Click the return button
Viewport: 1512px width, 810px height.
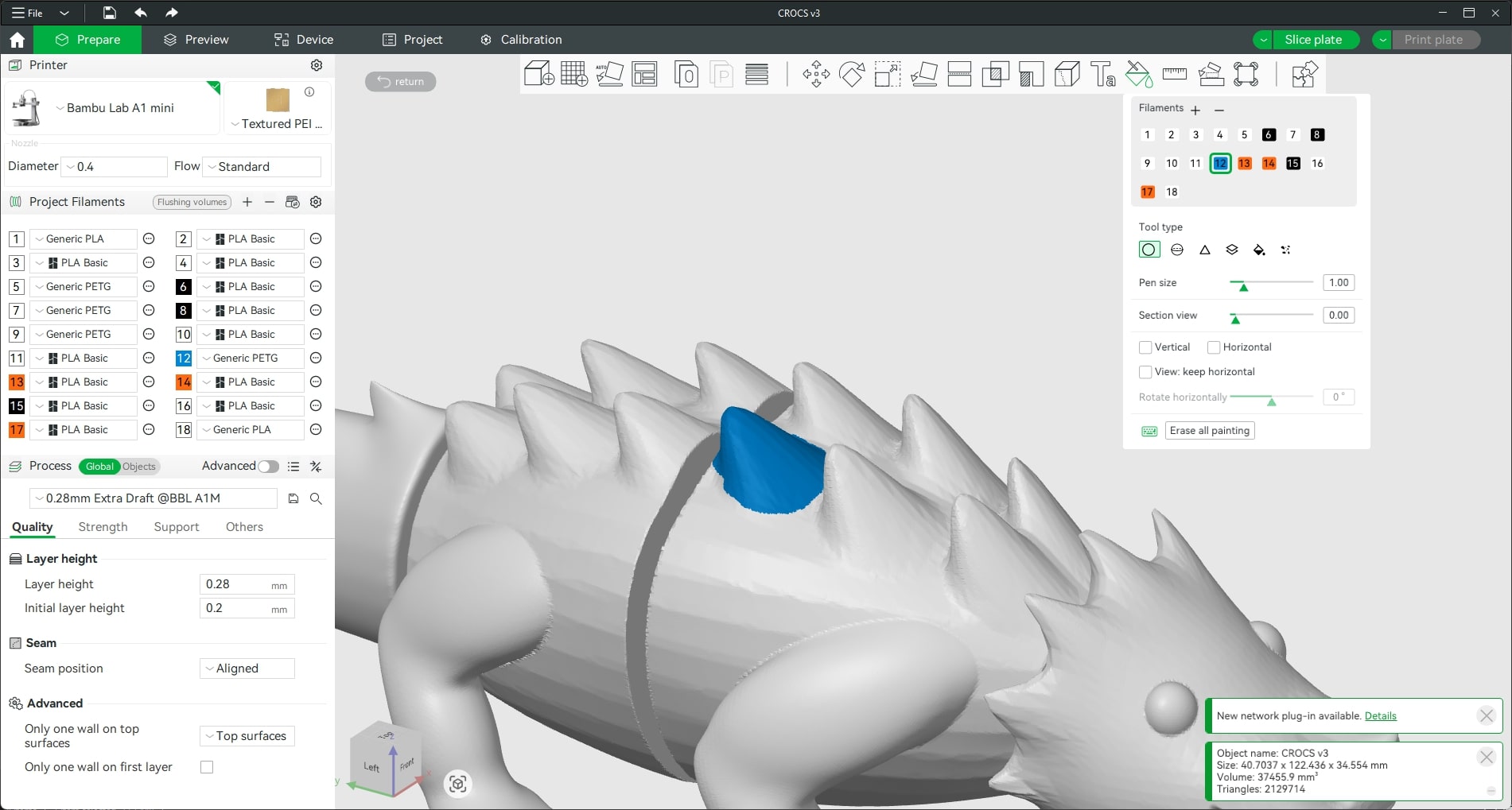[400, 81]
